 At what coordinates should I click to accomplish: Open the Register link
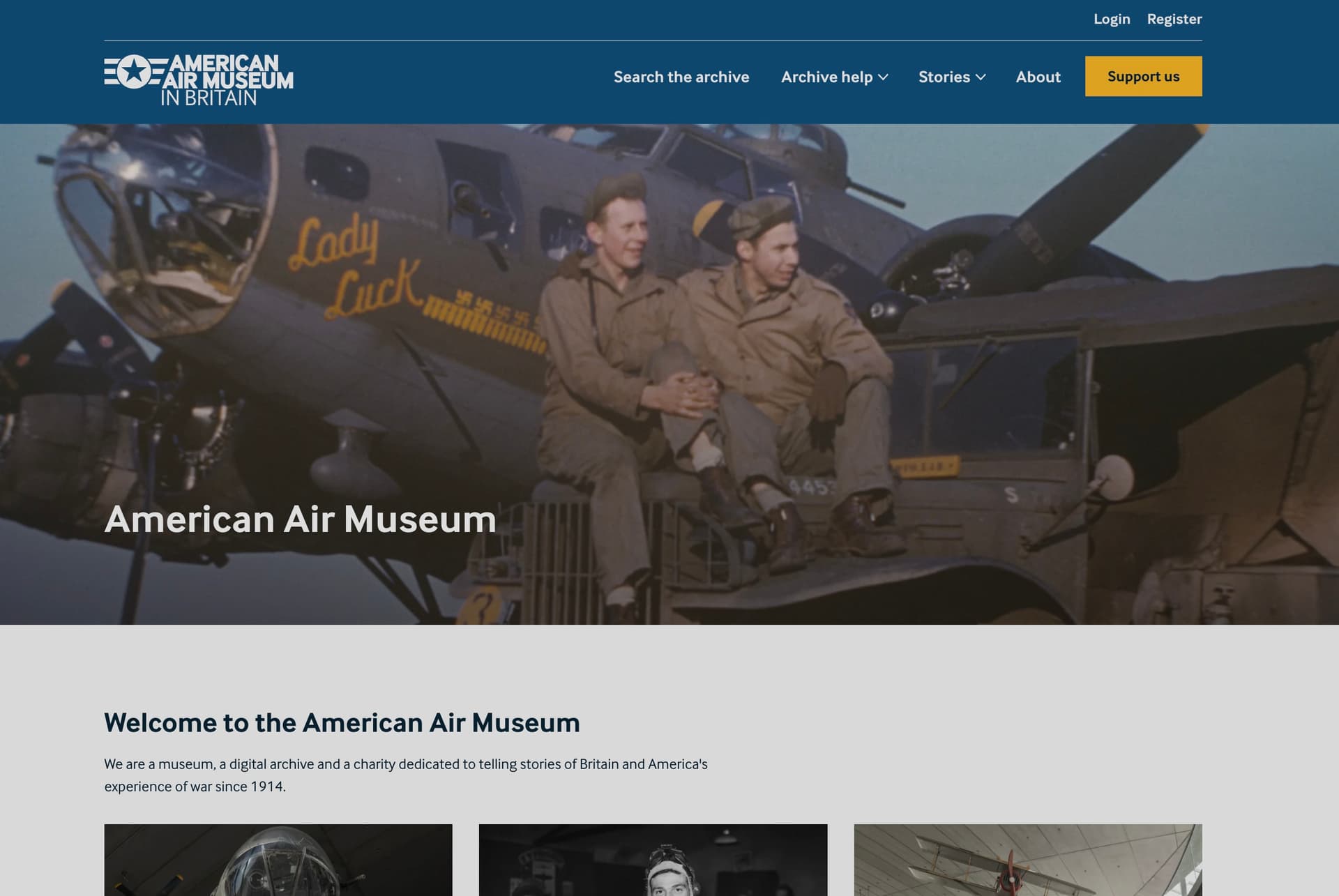click(x=1174, y=19)
